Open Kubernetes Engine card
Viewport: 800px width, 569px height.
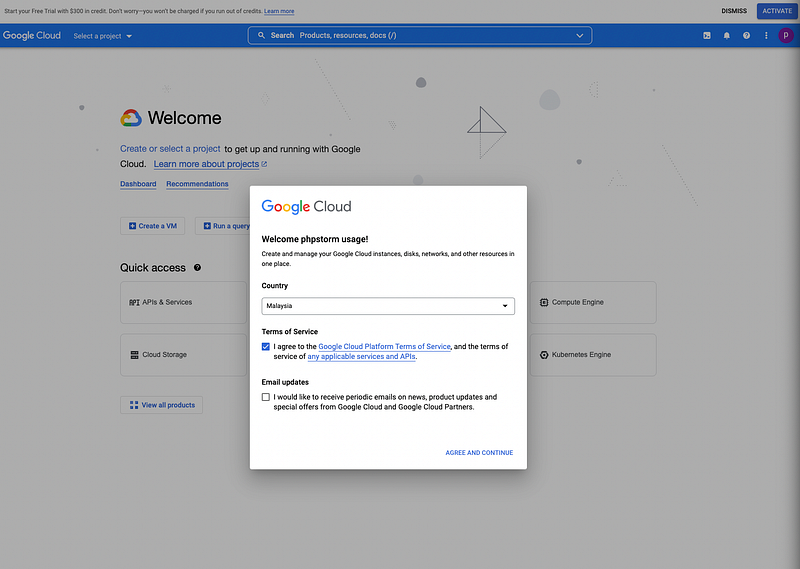pos(593,355)
